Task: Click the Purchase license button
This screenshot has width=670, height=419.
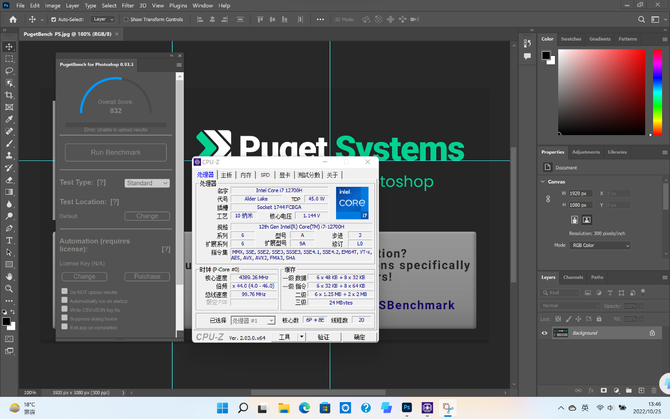Action: click(147, 276)
